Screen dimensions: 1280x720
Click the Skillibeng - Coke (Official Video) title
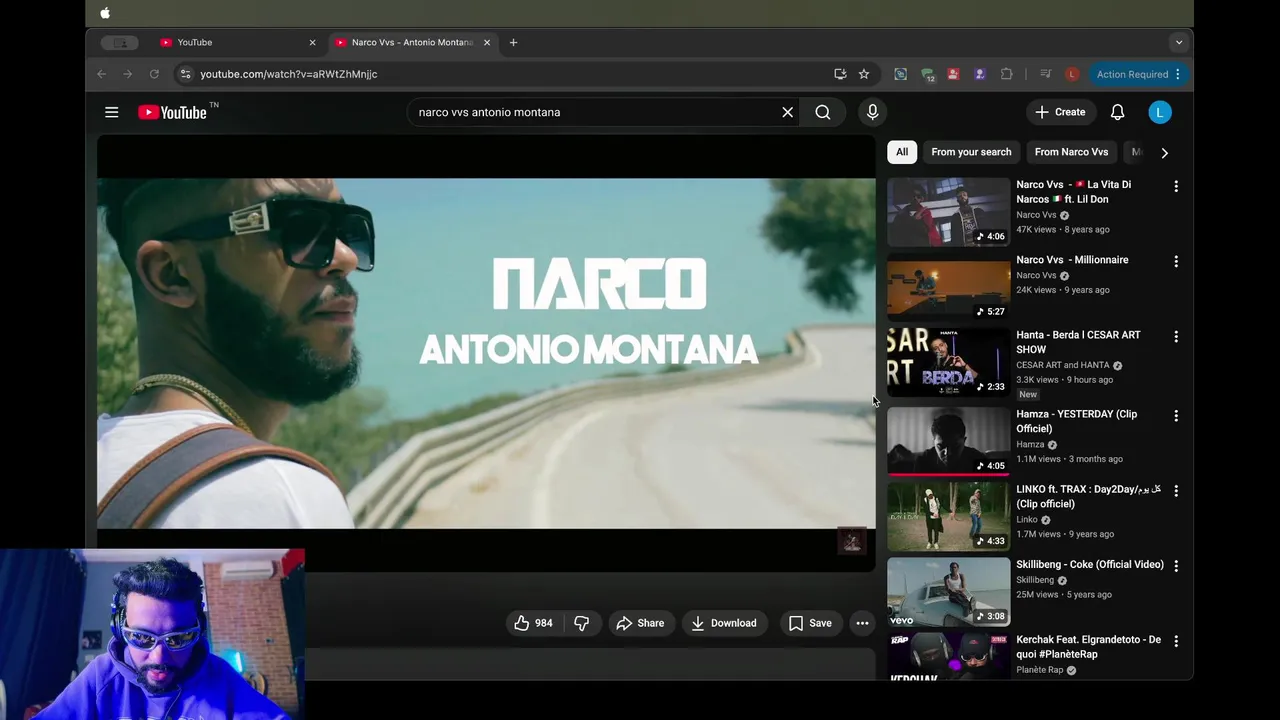(x=1090, y=564)
